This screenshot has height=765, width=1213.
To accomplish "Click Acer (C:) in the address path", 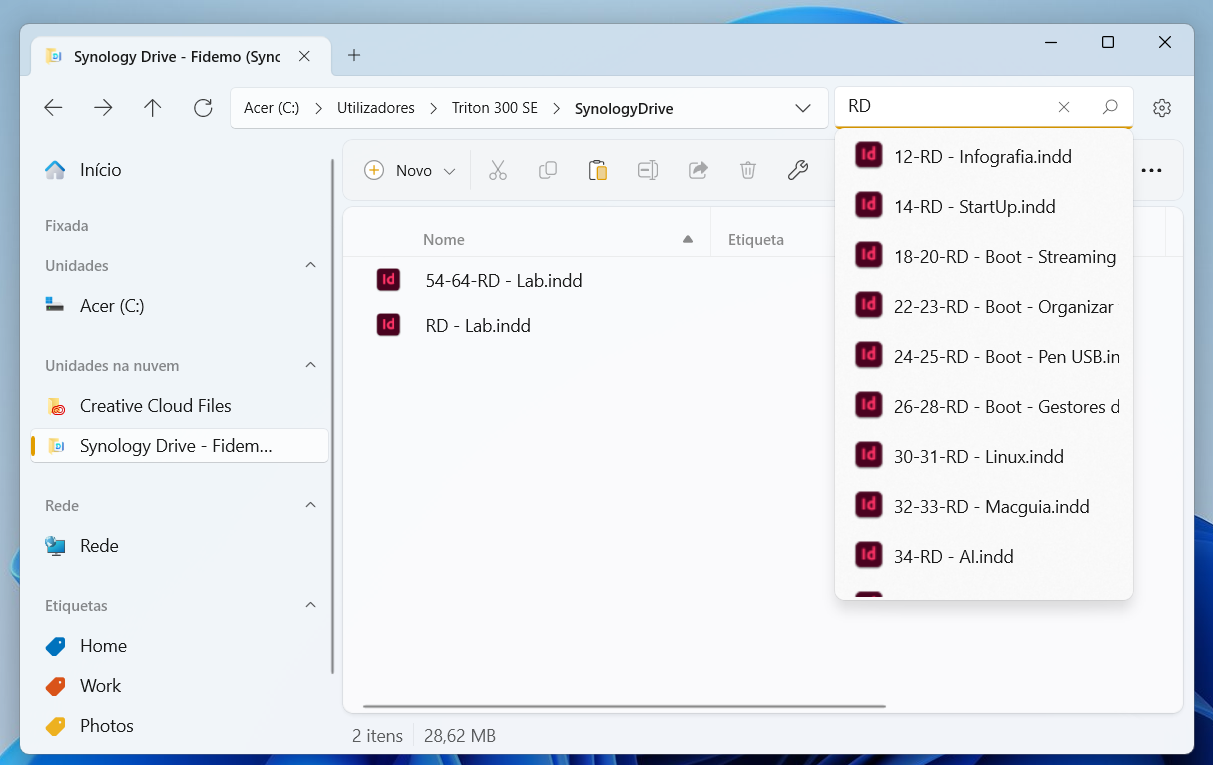I will [x=271, y=108].
